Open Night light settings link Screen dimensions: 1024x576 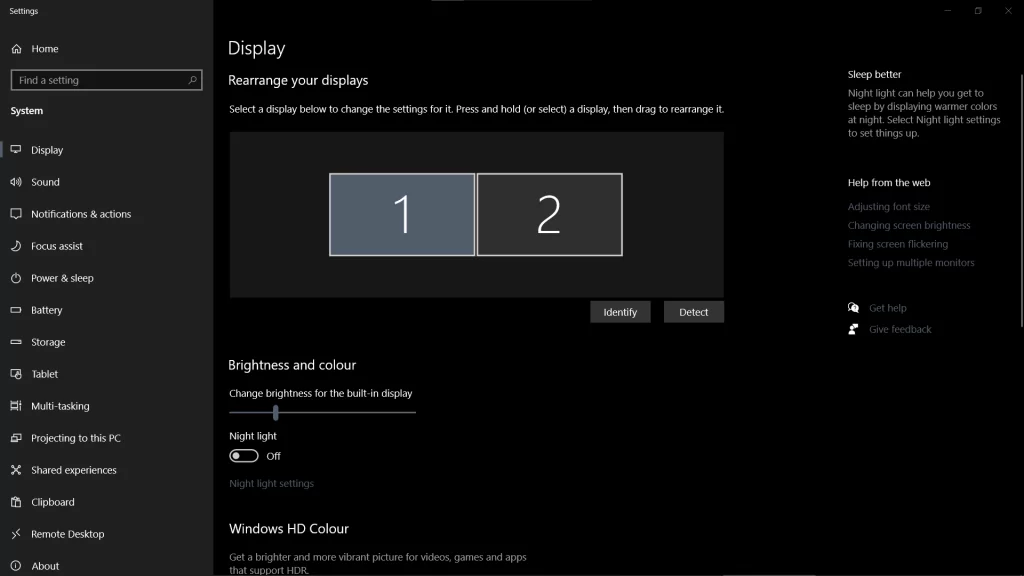[272, 483]
